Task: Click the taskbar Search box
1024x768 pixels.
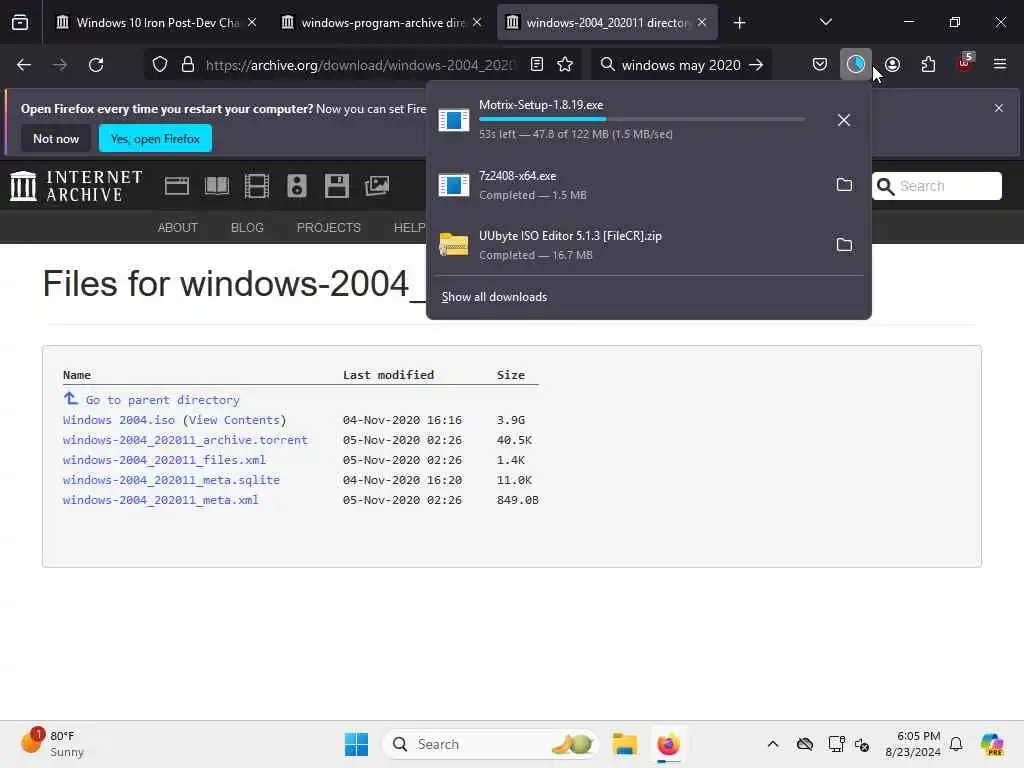Action: [x=490, y=744]
